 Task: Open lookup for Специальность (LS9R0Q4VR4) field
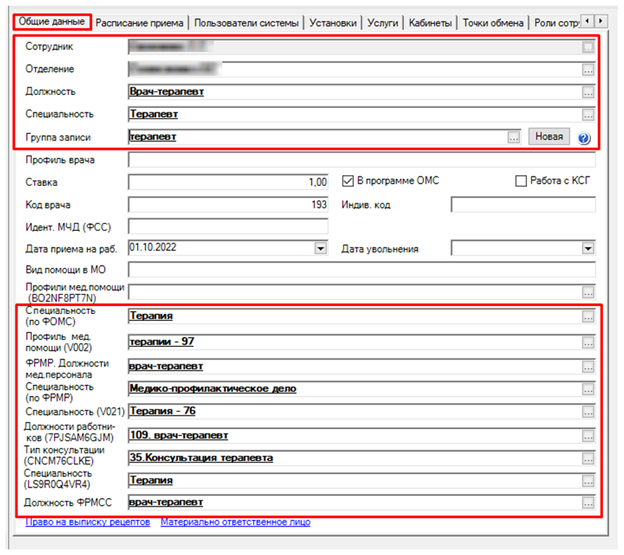[x=588, y=481]
